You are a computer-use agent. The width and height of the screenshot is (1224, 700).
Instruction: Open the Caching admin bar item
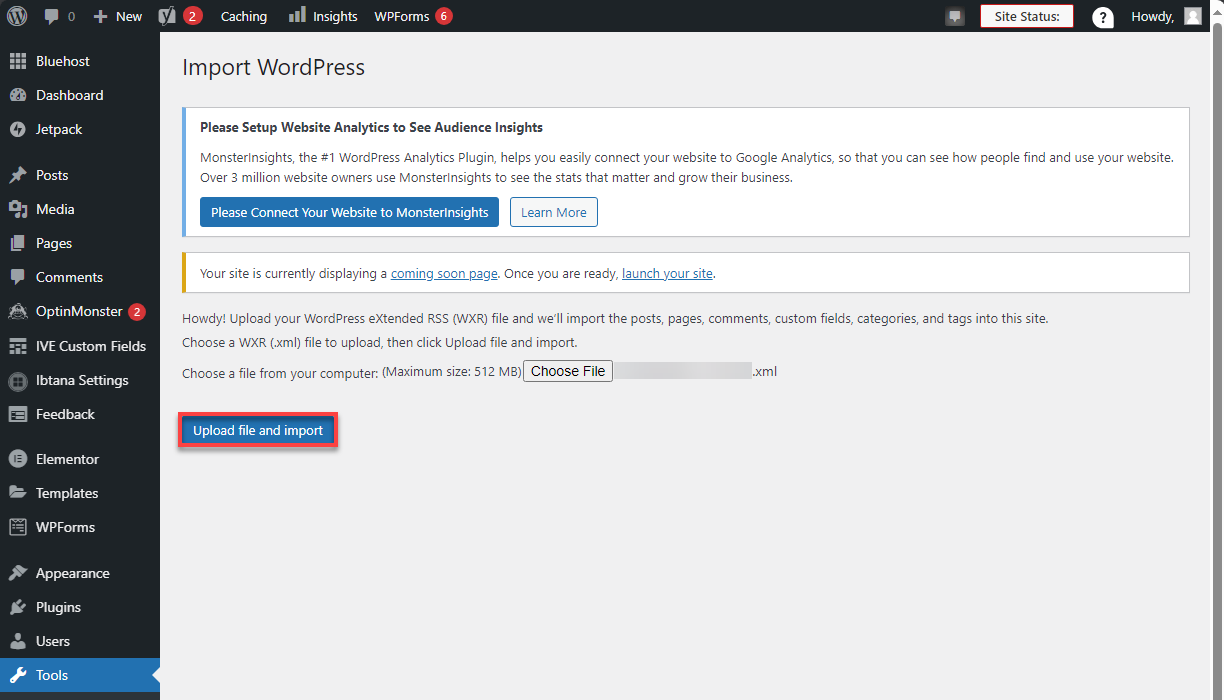point(243,15)
